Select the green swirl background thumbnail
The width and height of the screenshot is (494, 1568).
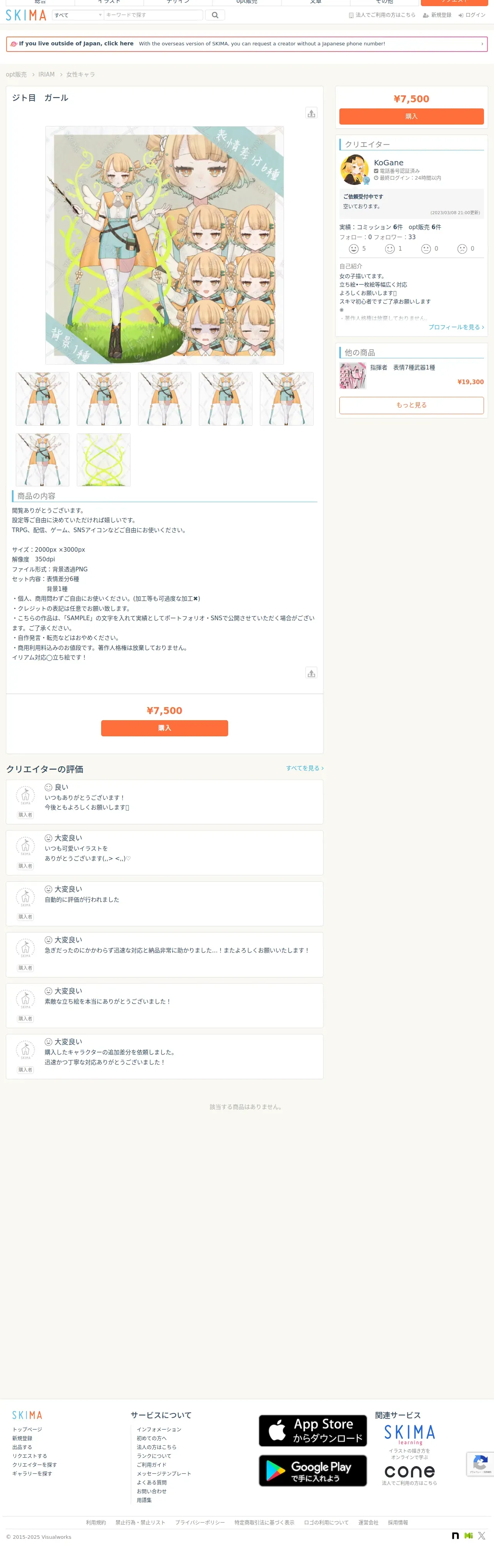103,460
